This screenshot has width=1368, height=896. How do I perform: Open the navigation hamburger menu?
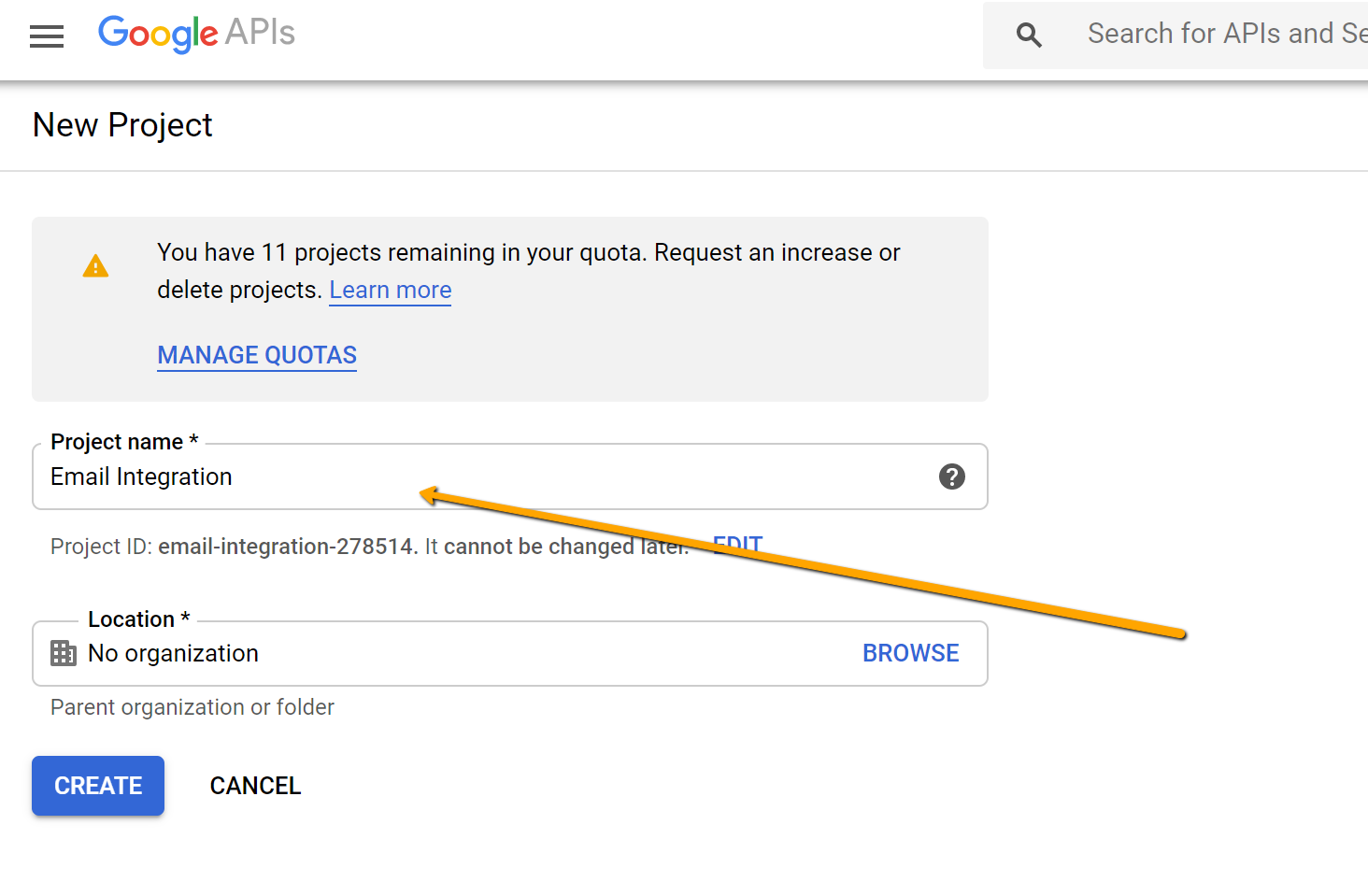click(x=46, y=36)
